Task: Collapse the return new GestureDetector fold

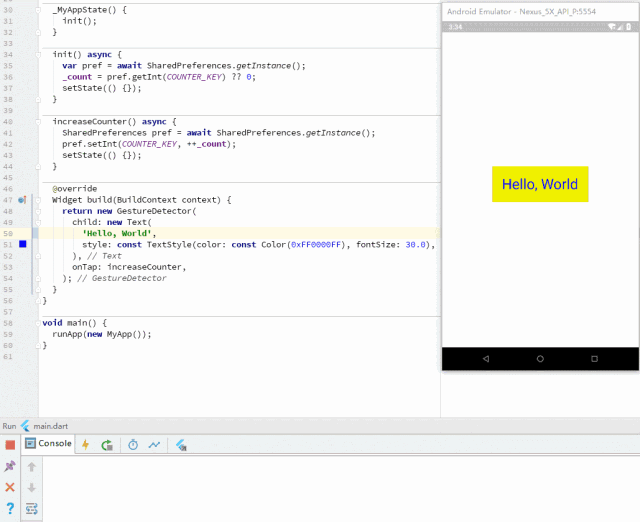Action: point(38,211)
